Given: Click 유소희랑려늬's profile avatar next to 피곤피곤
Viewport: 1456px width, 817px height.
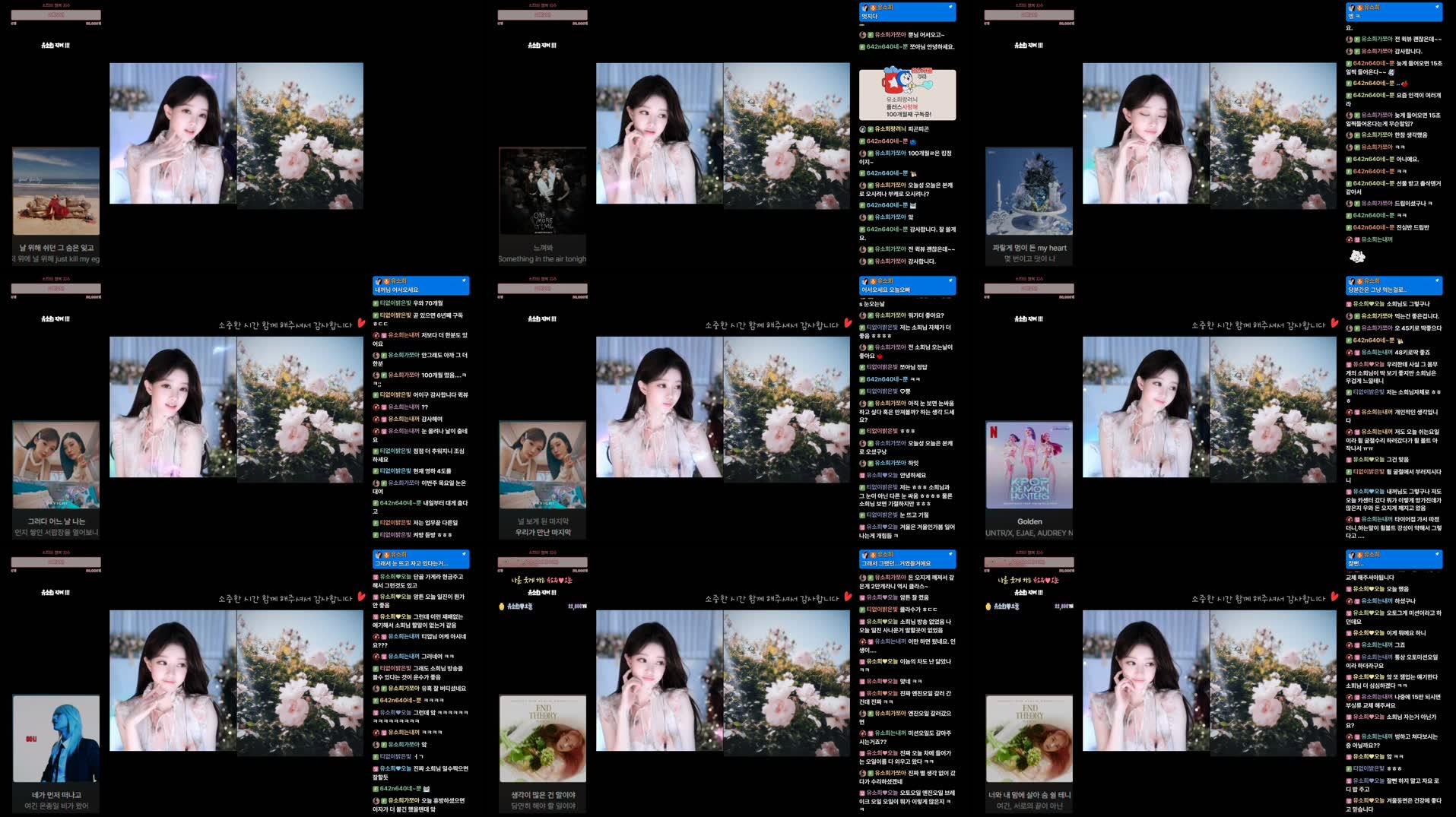Looking at the screenshot, I should (x=861, y=130).
